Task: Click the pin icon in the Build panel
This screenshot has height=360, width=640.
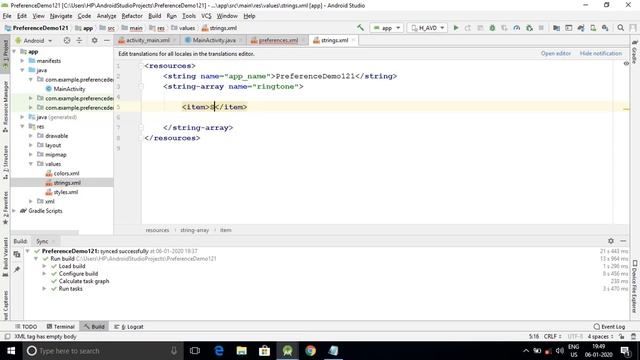Action: click(x=17, y=269)
